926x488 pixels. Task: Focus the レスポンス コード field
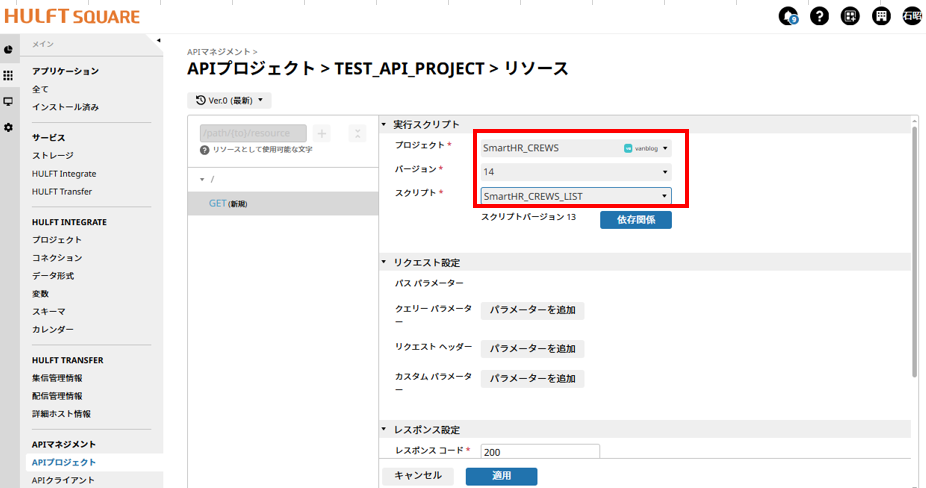(x=540, y=451)
